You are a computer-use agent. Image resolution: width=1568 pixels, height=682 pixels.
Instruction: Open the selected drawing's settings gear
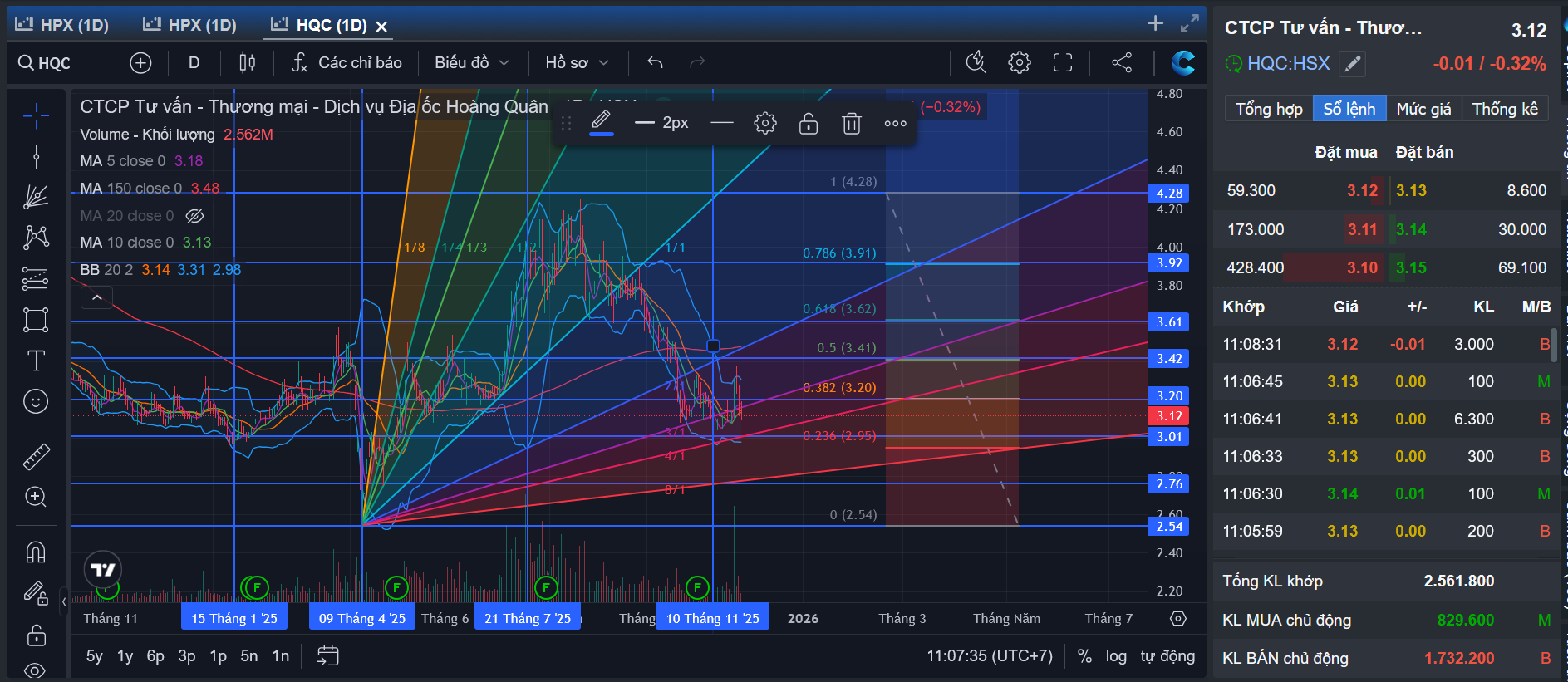765,124
